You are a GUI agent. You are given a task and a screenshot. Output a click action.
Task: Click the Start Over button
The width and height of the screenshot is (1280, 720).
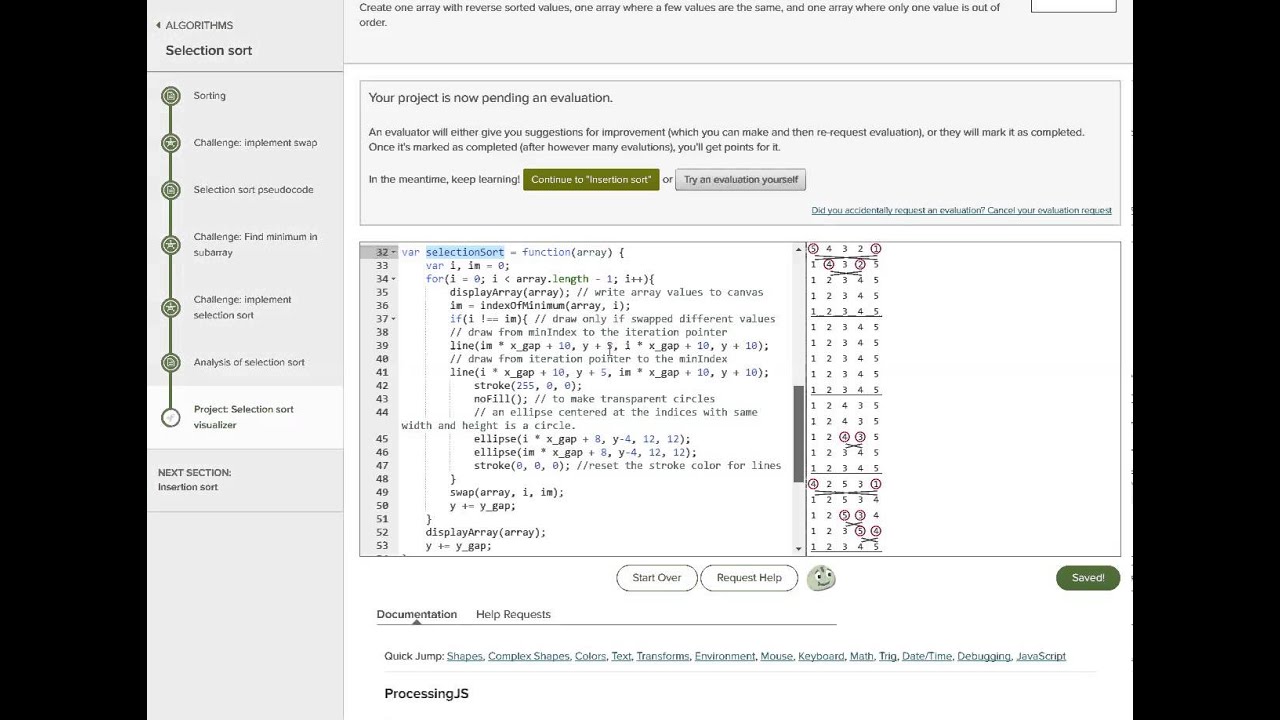tap(657, 578)
